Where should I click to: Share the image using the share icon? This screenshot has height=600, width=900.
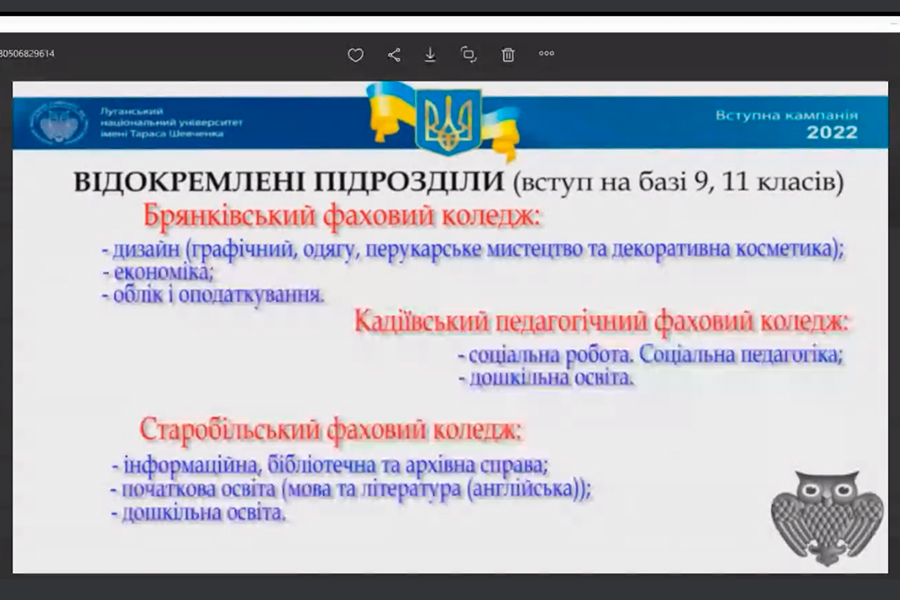(x=394, y=55)
